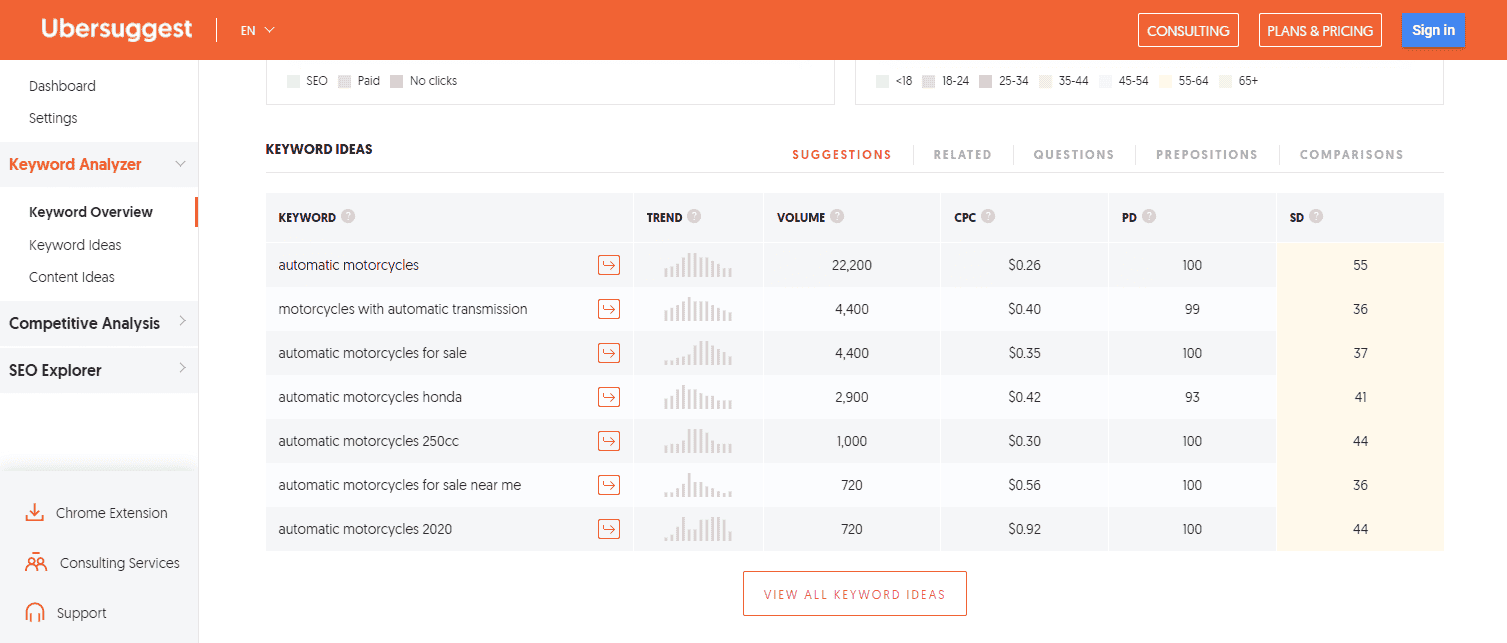Switch to the RELATED tab
The image size is (1507, 643).
tap(962, 154)
